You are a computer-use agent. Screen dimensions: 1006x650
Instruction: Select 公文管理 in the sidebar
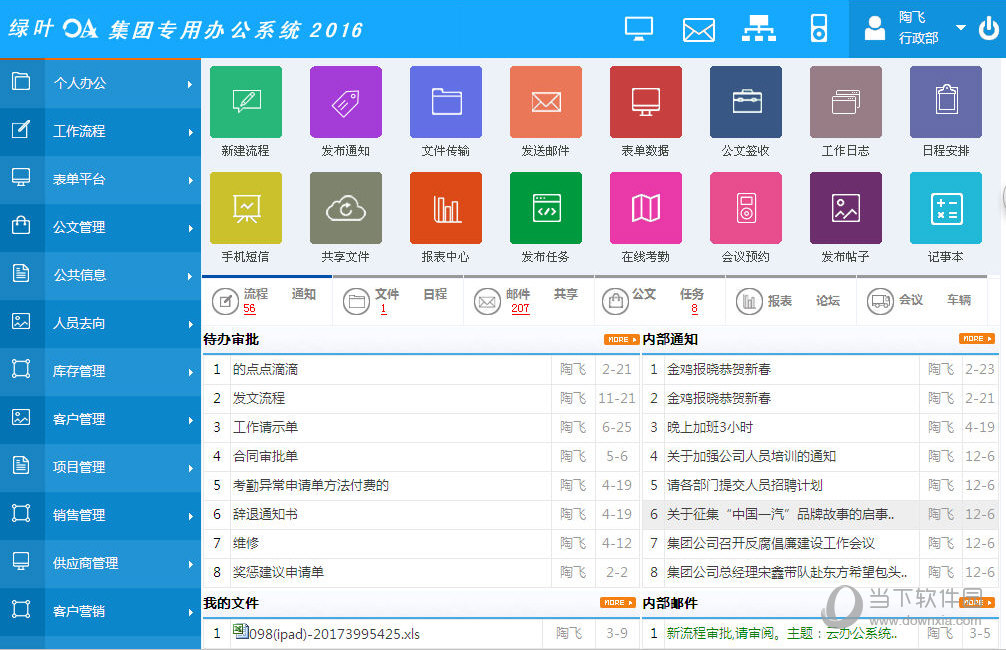coord(100,227)
